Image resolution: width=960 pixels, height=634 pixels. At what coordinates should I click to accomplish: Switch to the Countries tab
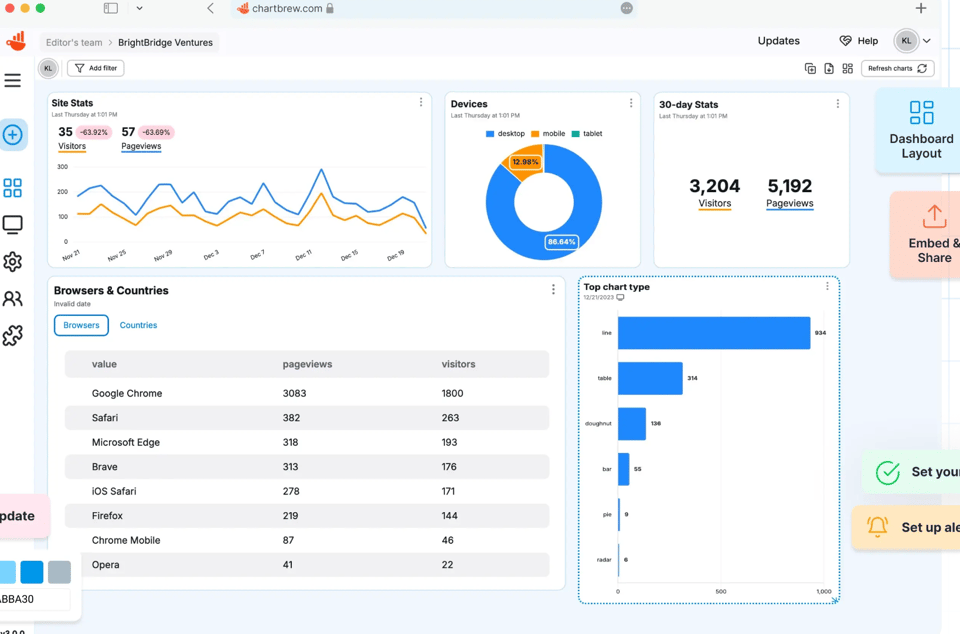point(138,325)
